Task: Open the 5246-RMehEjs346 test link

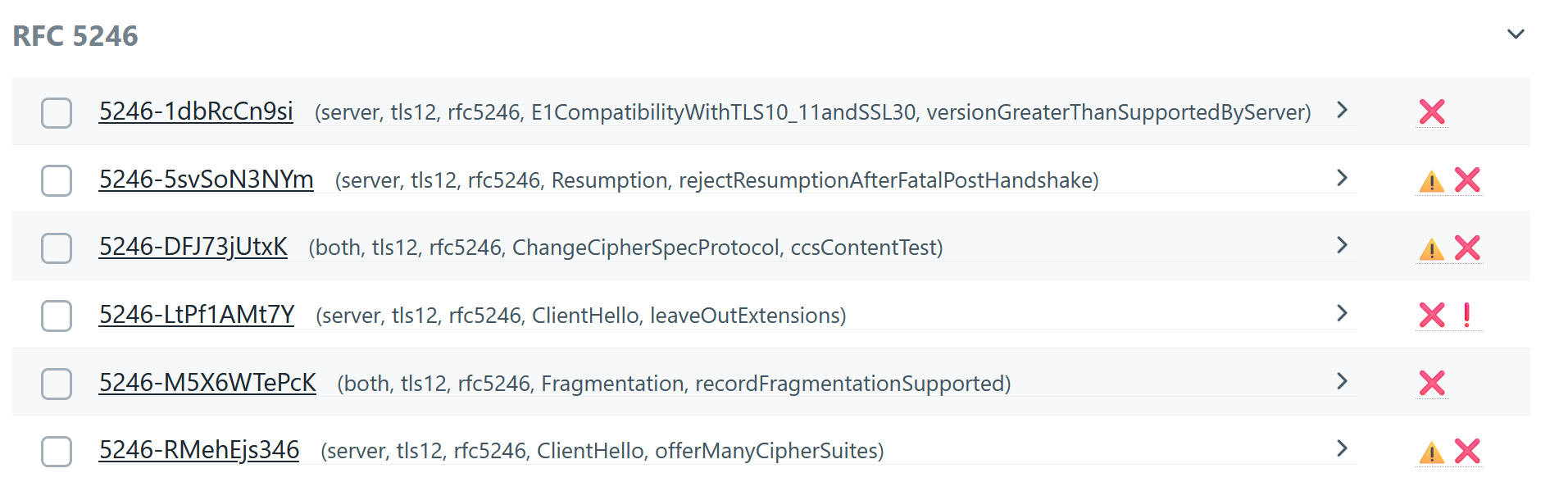Action: tap(199, 450)
